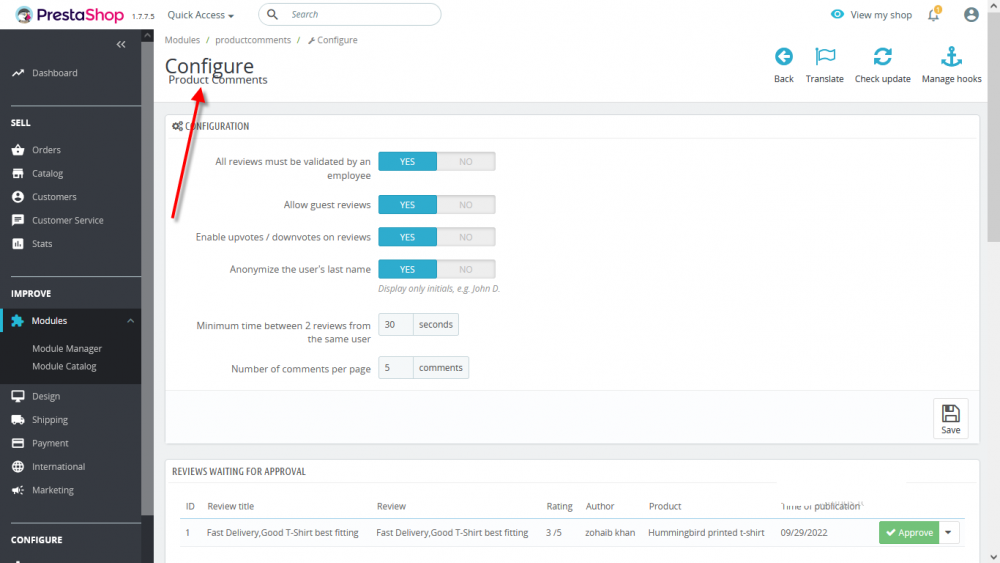Open the dropdown arrow beside Approve
This screenshot has height=563, width=1000.
point(948,532)
